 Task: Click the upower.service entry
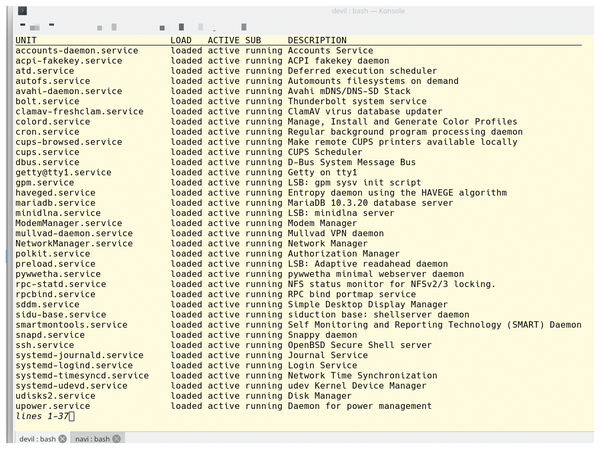tap(53, 406)
